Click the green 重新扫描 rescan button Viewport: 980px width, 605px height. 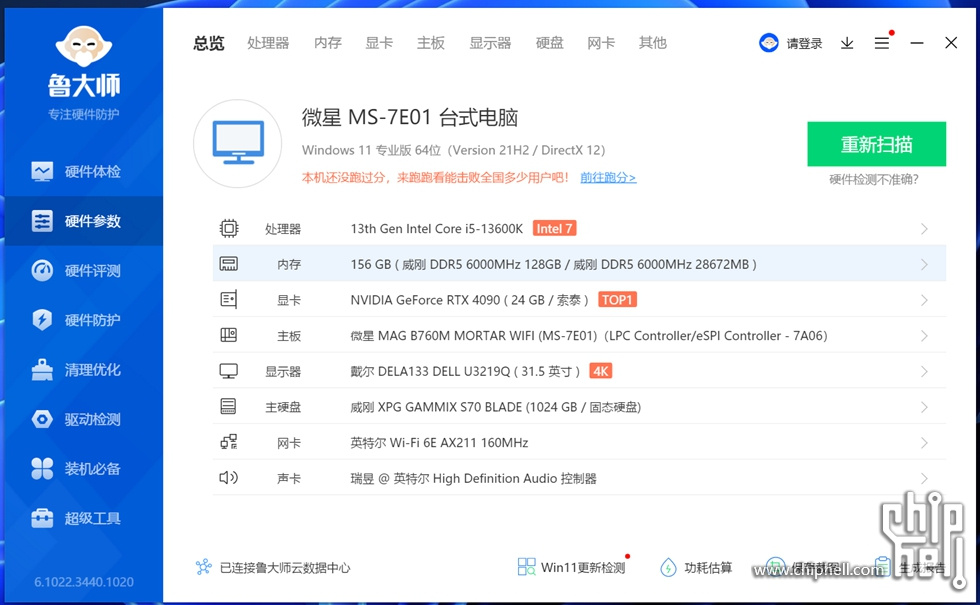pyautogui.click(x=876, y=144)
